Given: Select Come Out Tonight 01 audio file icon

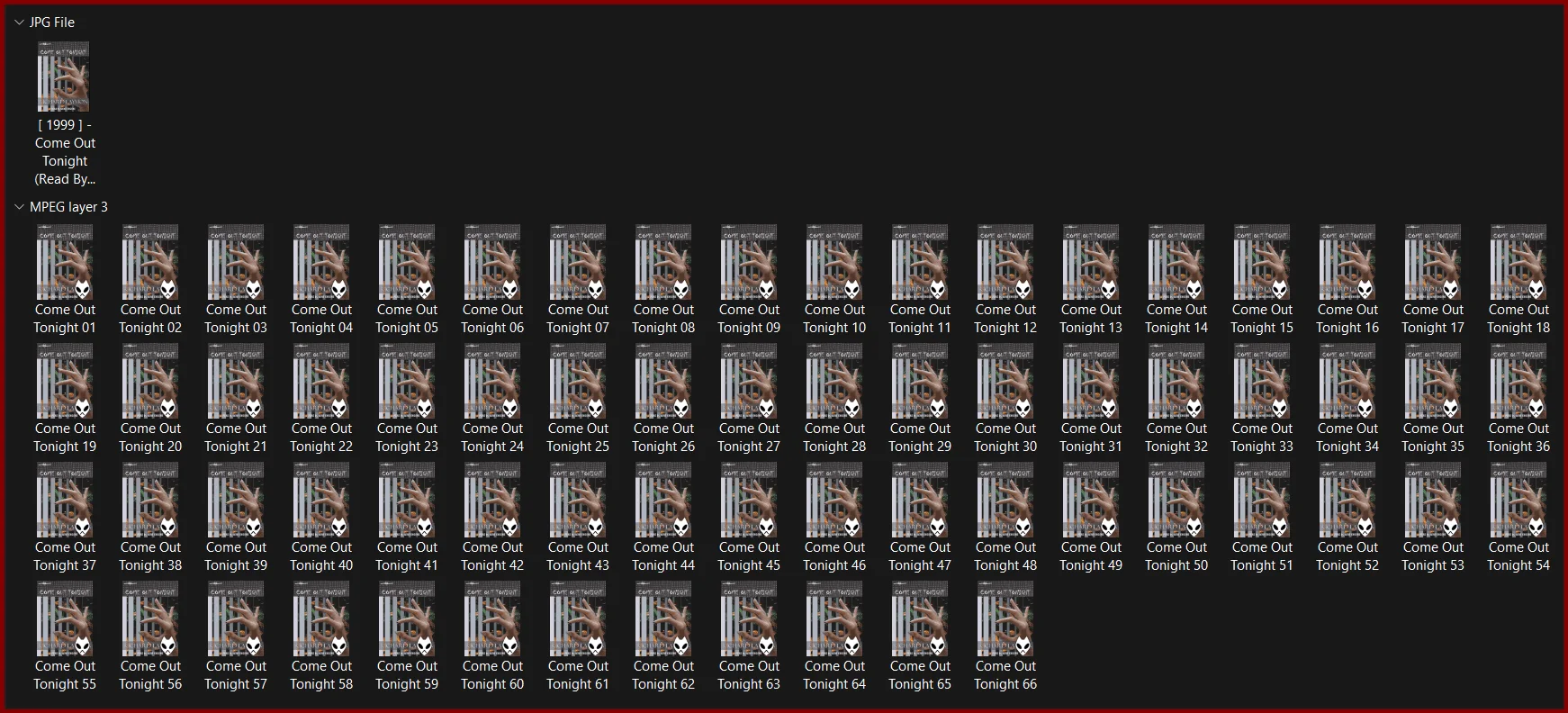Looking at the screenshot, I should (x=65, y=262).
